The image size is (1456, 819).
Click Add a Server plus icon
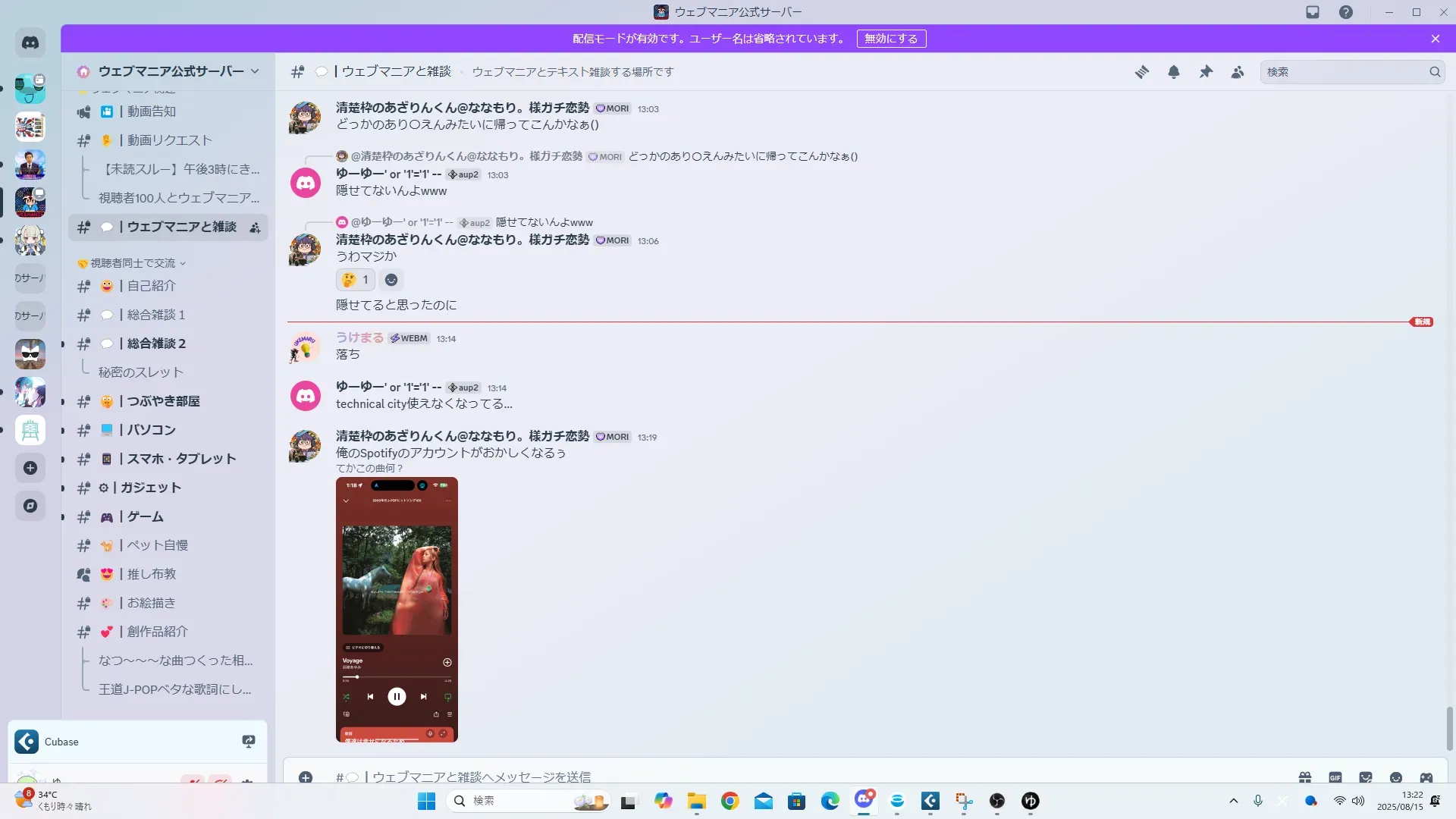click(30, 468)
